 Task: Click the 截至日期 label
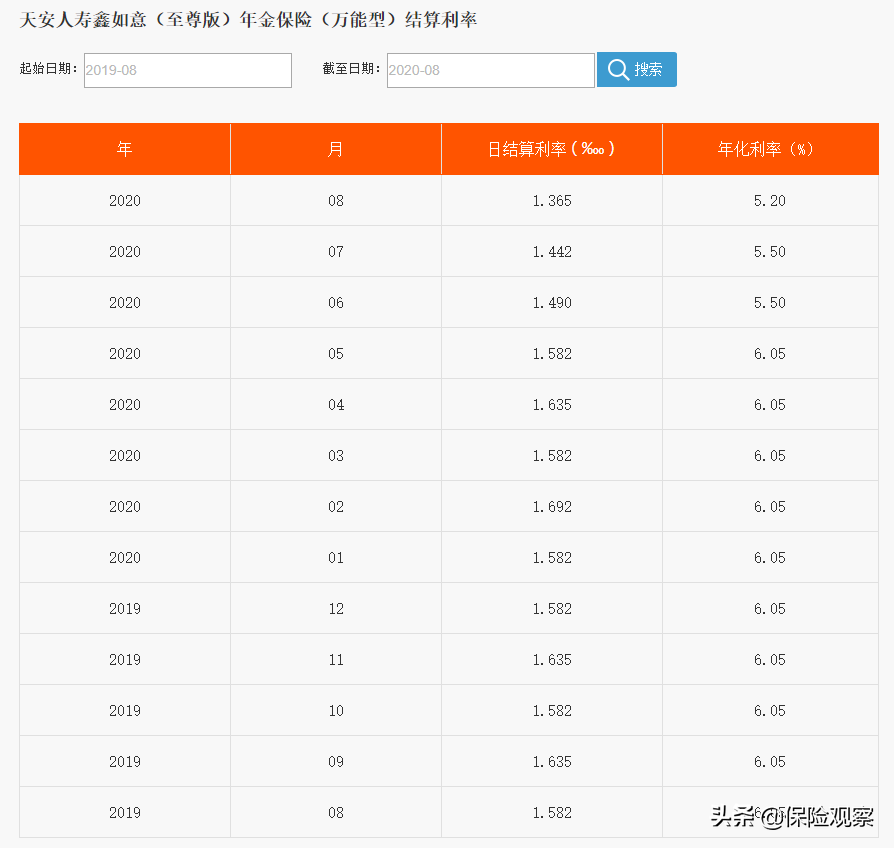tap(351, 69)
